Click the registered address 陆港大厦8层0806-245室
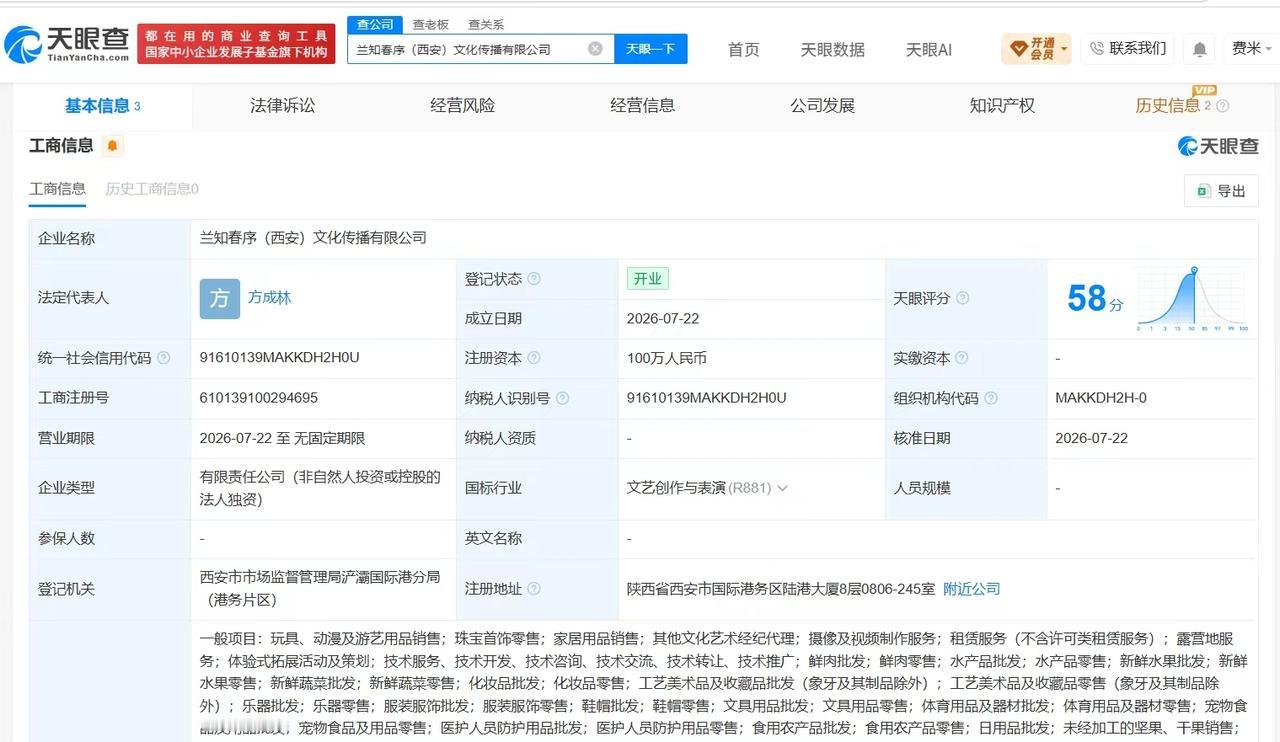 click(779, 589)
